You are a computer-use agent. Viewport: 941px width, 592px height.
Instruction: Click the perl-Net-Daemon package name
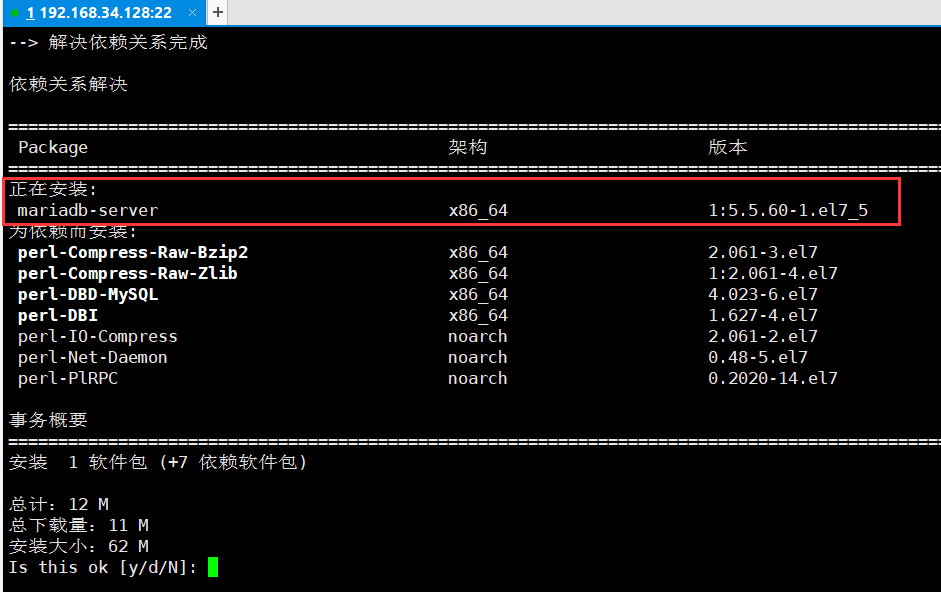point(92,358)
